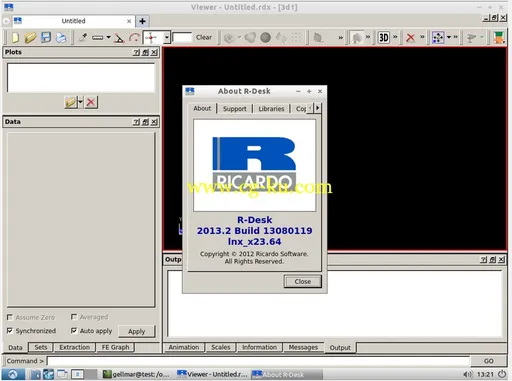Image resolution: width=512 pixels, height=381 pixels.
Task: Click the Print icon in toolbar
Action: click(x=61, y=38)
